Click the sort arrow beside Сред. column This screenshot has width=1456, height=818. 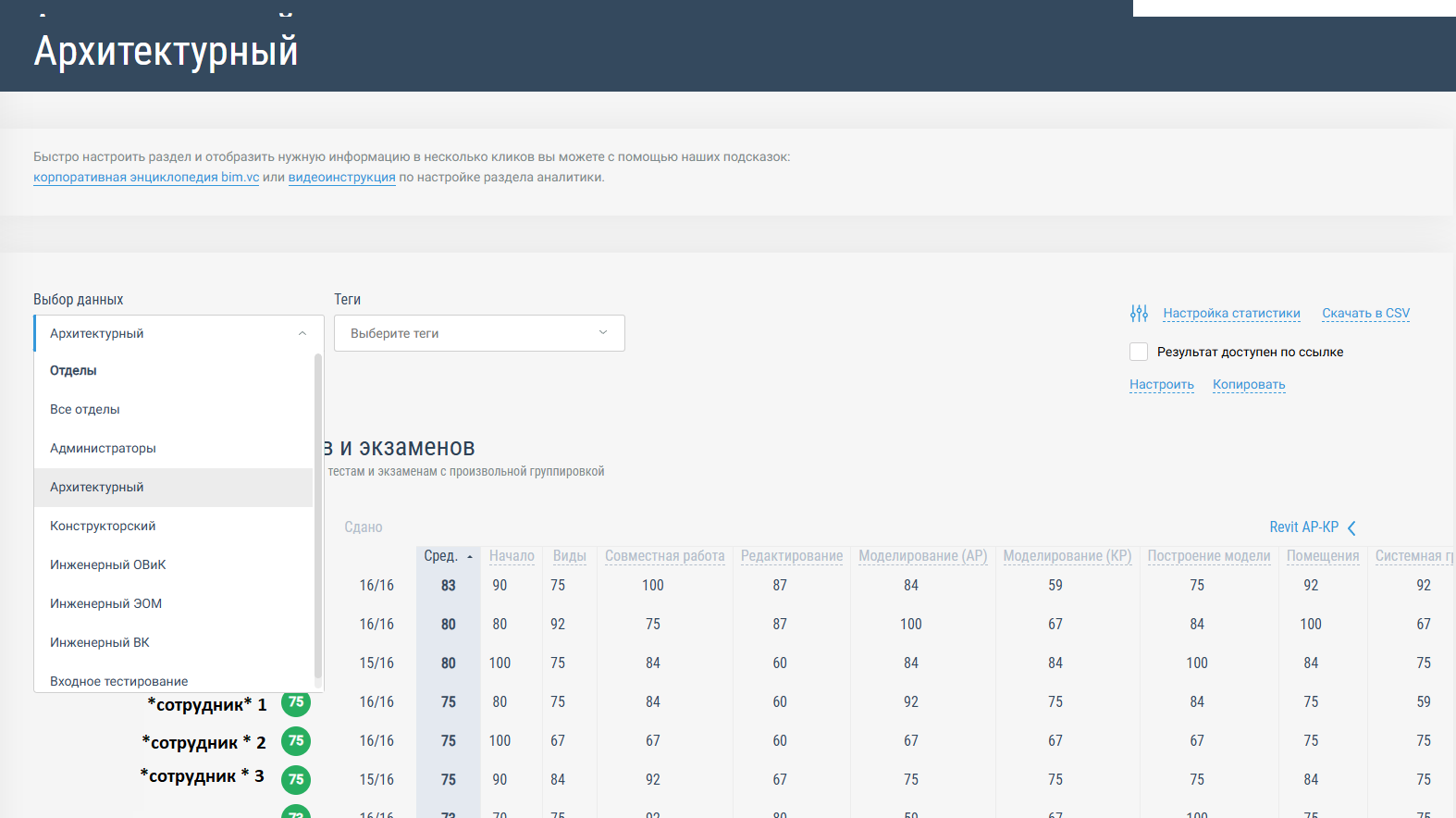470,557
